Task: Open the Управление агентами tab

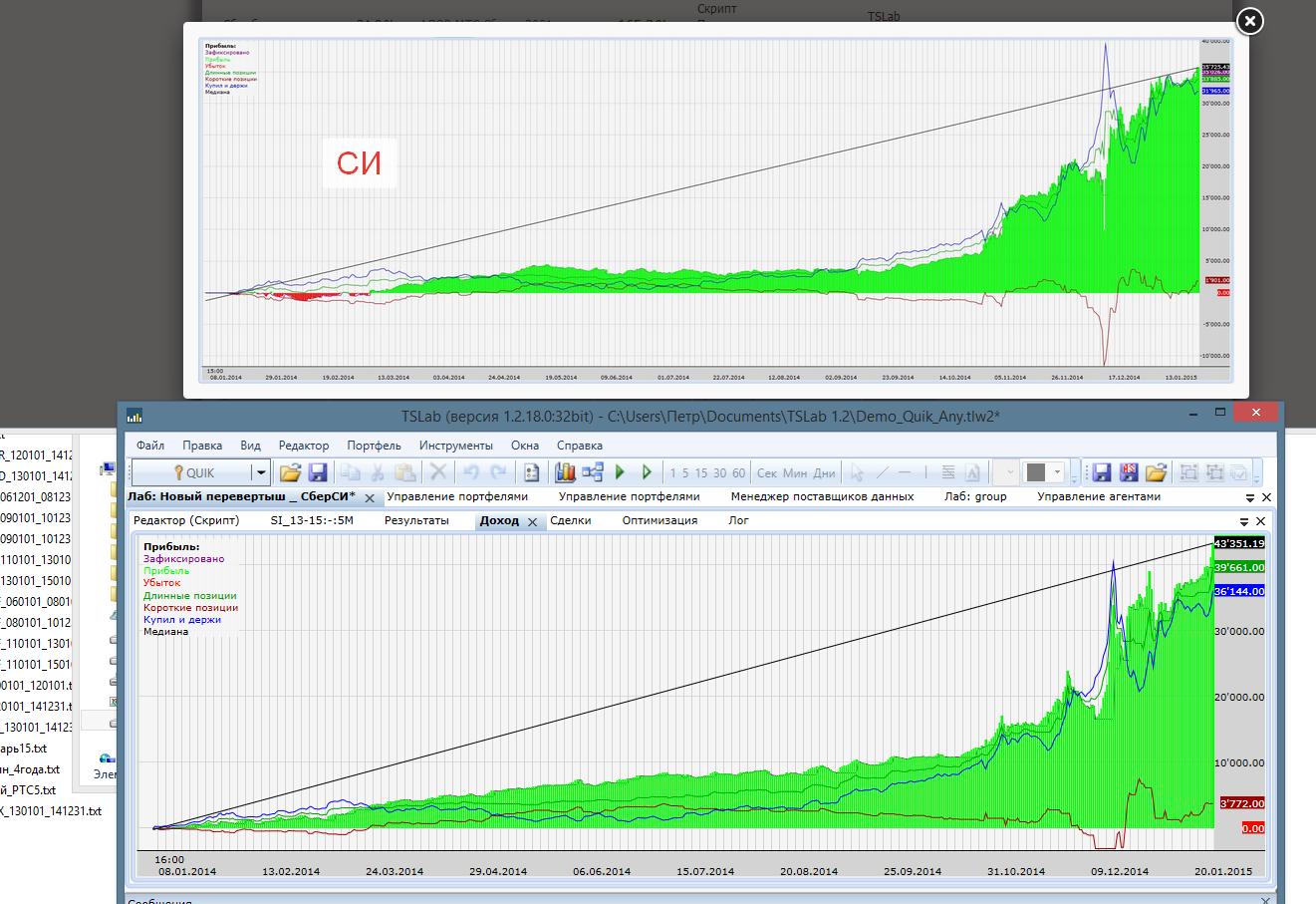Action: [x=1099, y=496]
